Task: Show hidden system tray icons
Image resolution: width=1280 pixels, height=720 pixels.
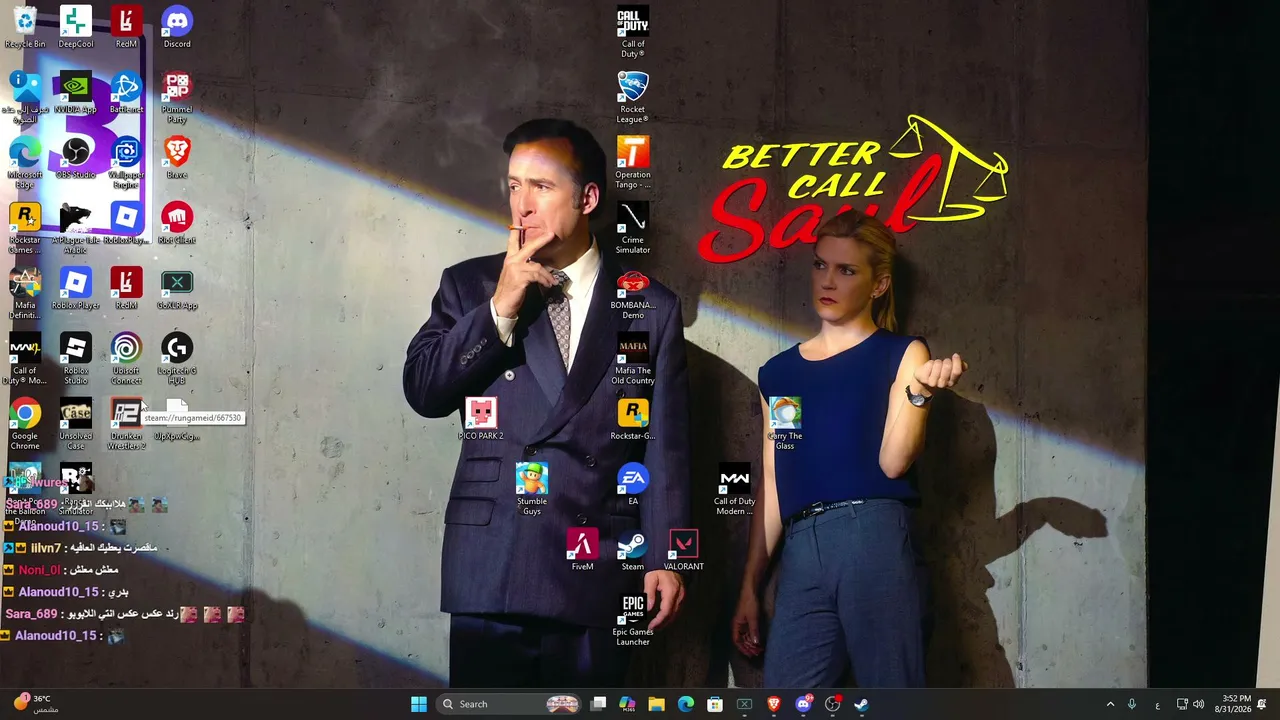Action: point(1110,704)
